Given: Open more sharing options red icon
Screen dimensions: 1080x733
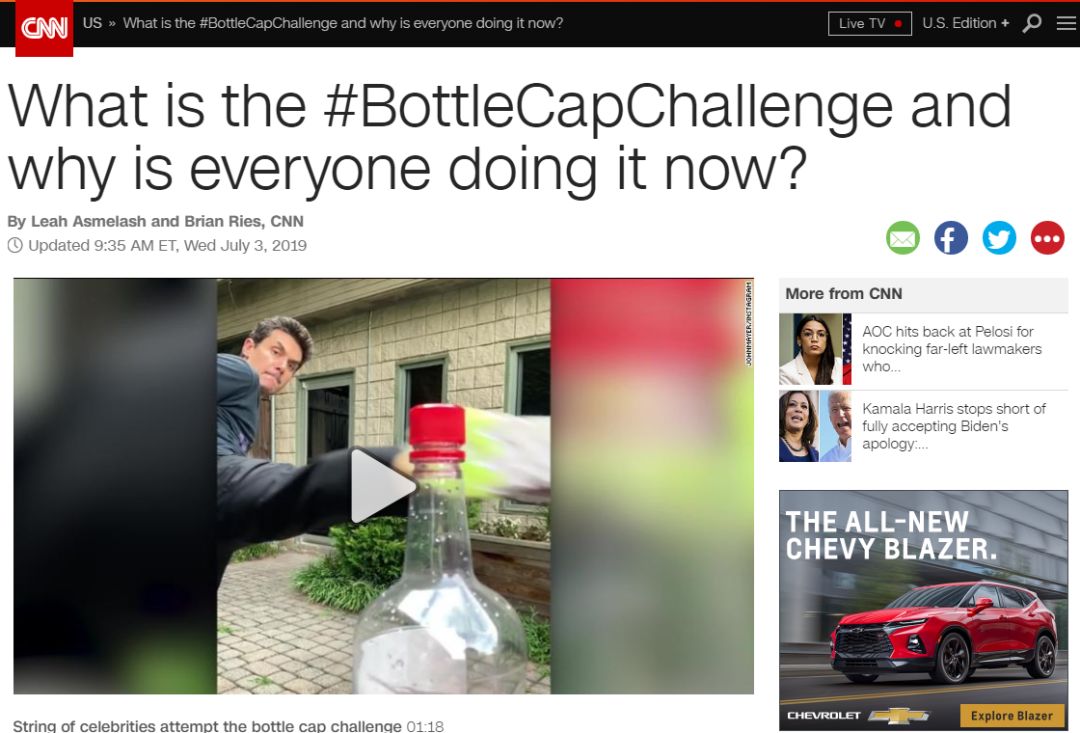Looking at the screenshot, I should (1048, 238).
